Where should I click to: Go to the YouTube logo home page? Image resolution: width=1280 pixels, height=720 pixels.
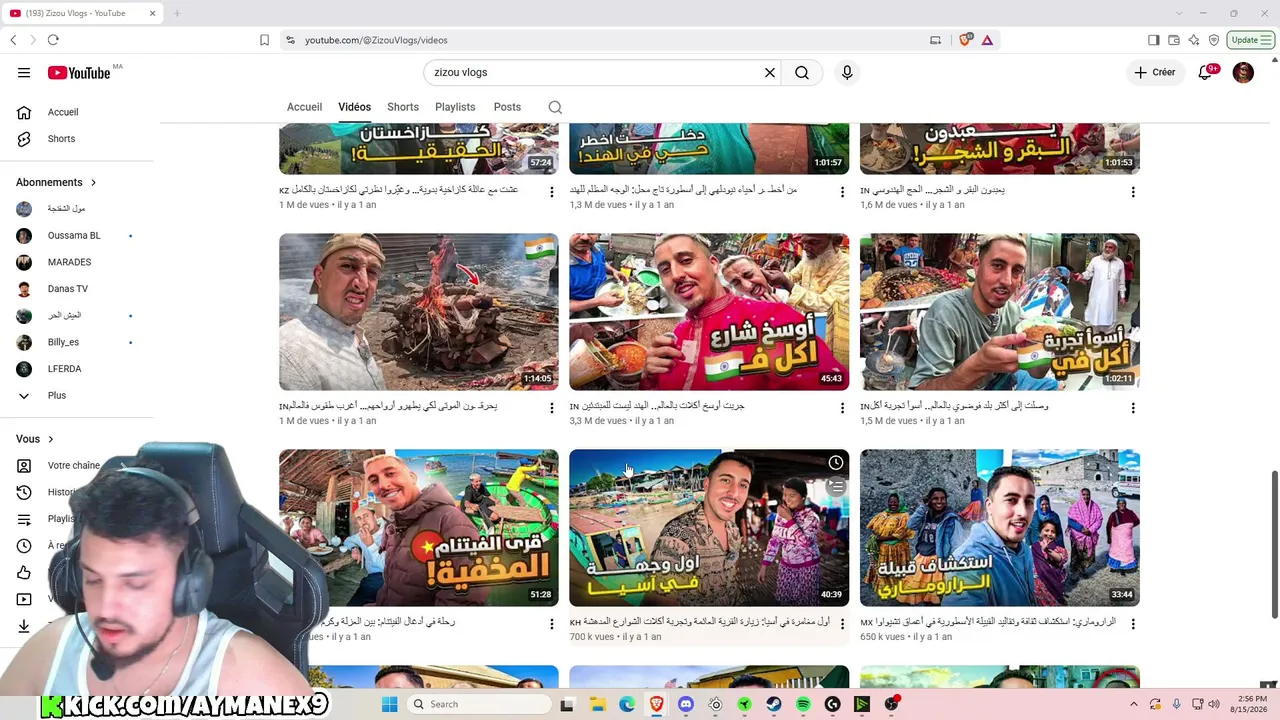pos(79,73)
